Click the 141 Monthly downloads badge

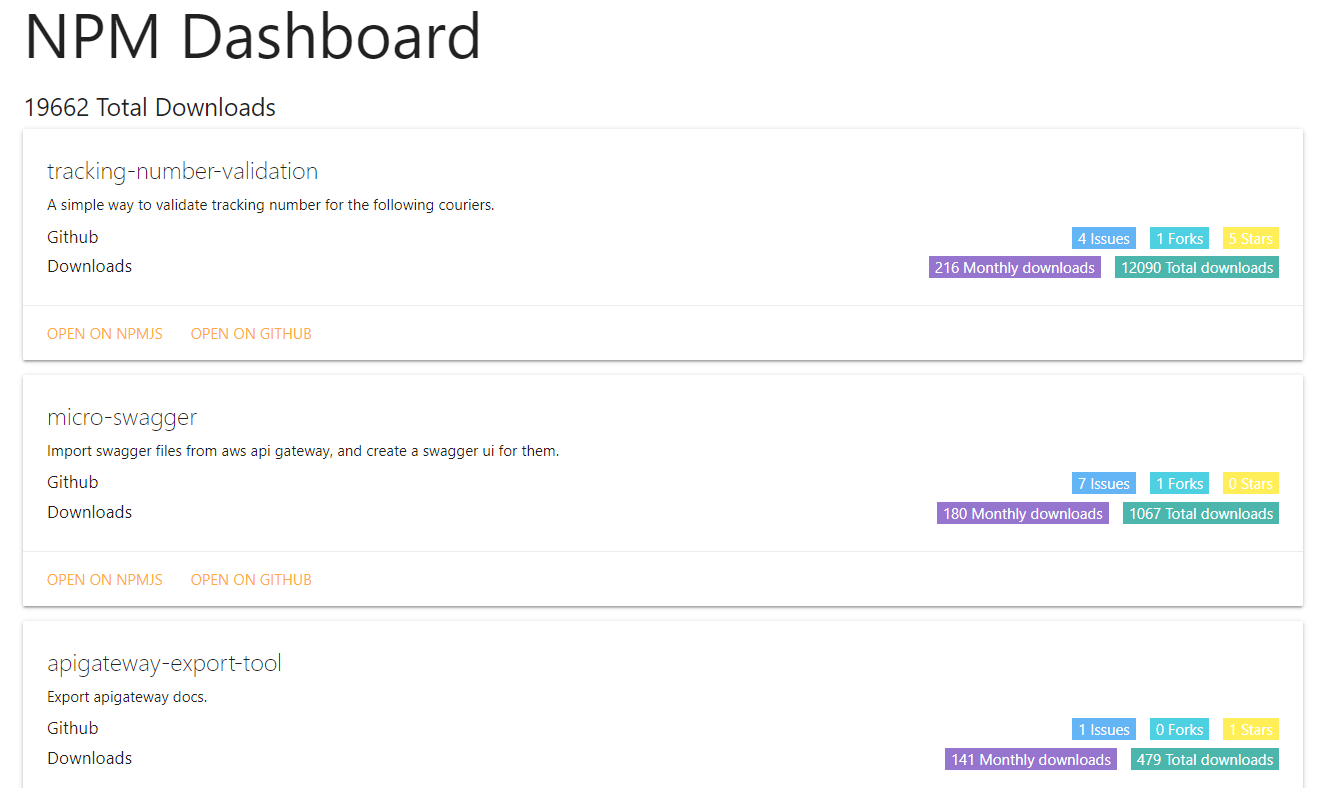coord(1030,759)
